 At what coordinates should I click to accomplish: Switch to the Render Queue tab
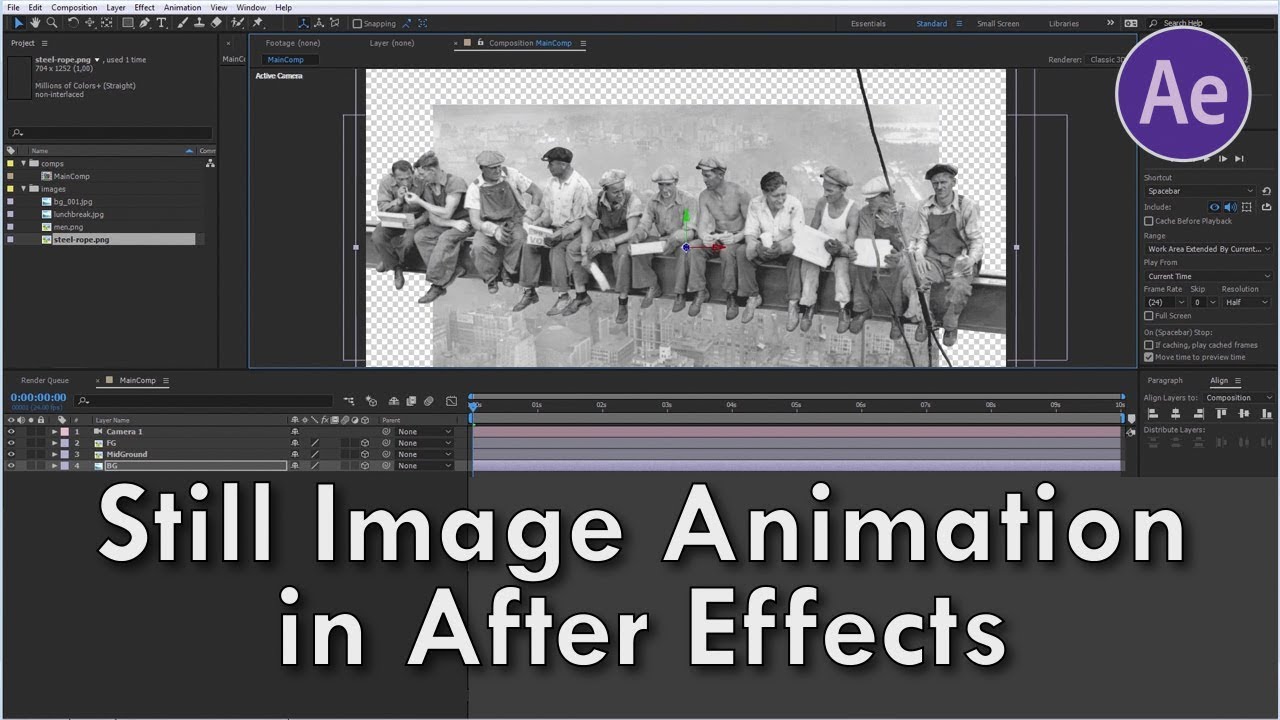pos(45,381)
